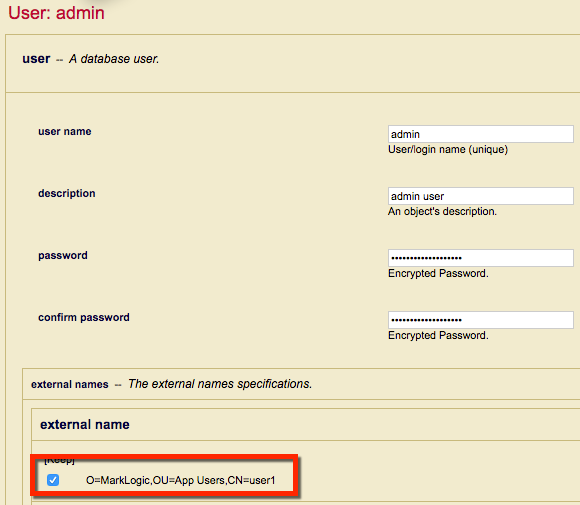Click the 'description' field label

pyautogui.click(x=67, y=193)
